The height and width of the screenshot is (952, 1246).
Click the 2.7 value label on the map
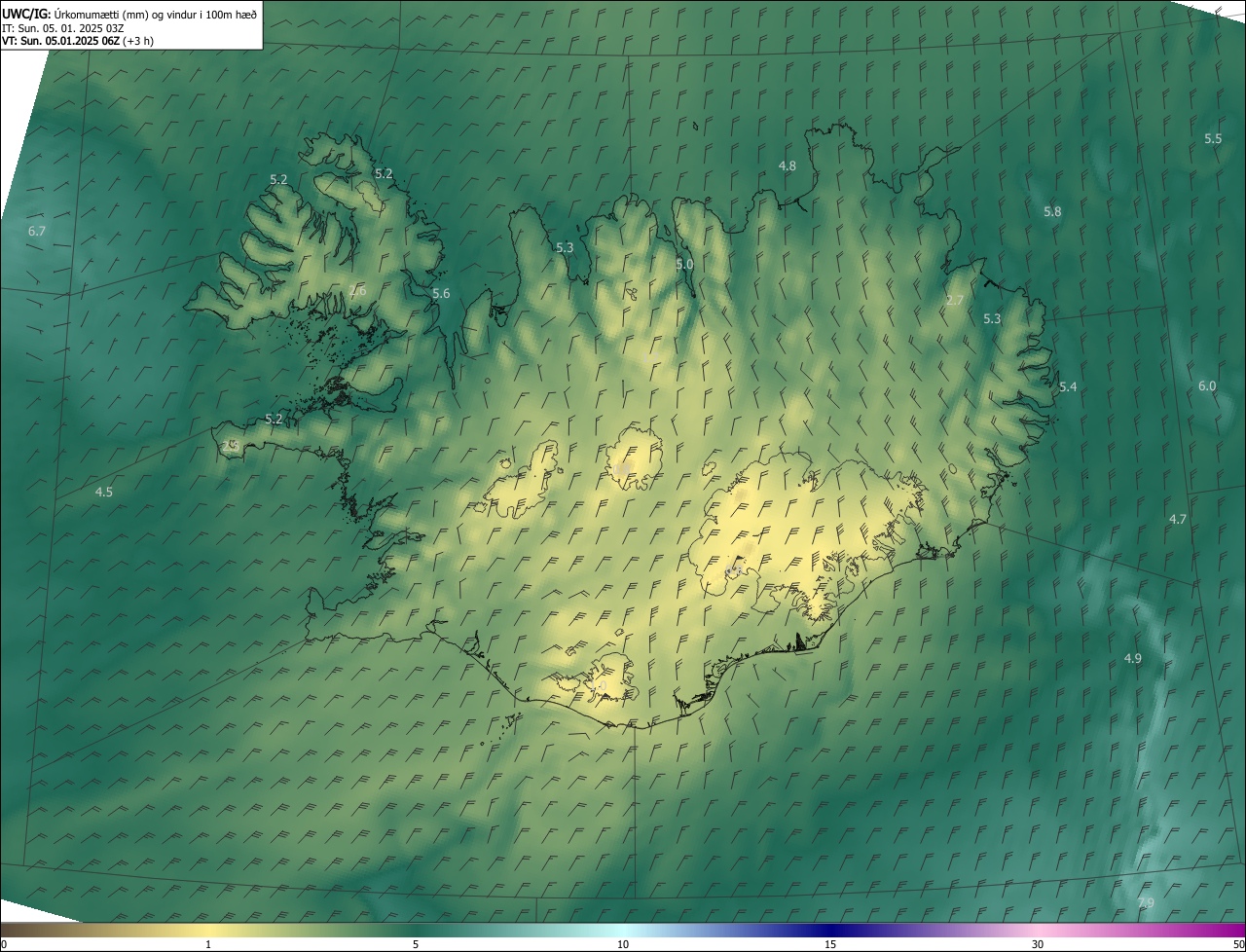pos(954,301)
